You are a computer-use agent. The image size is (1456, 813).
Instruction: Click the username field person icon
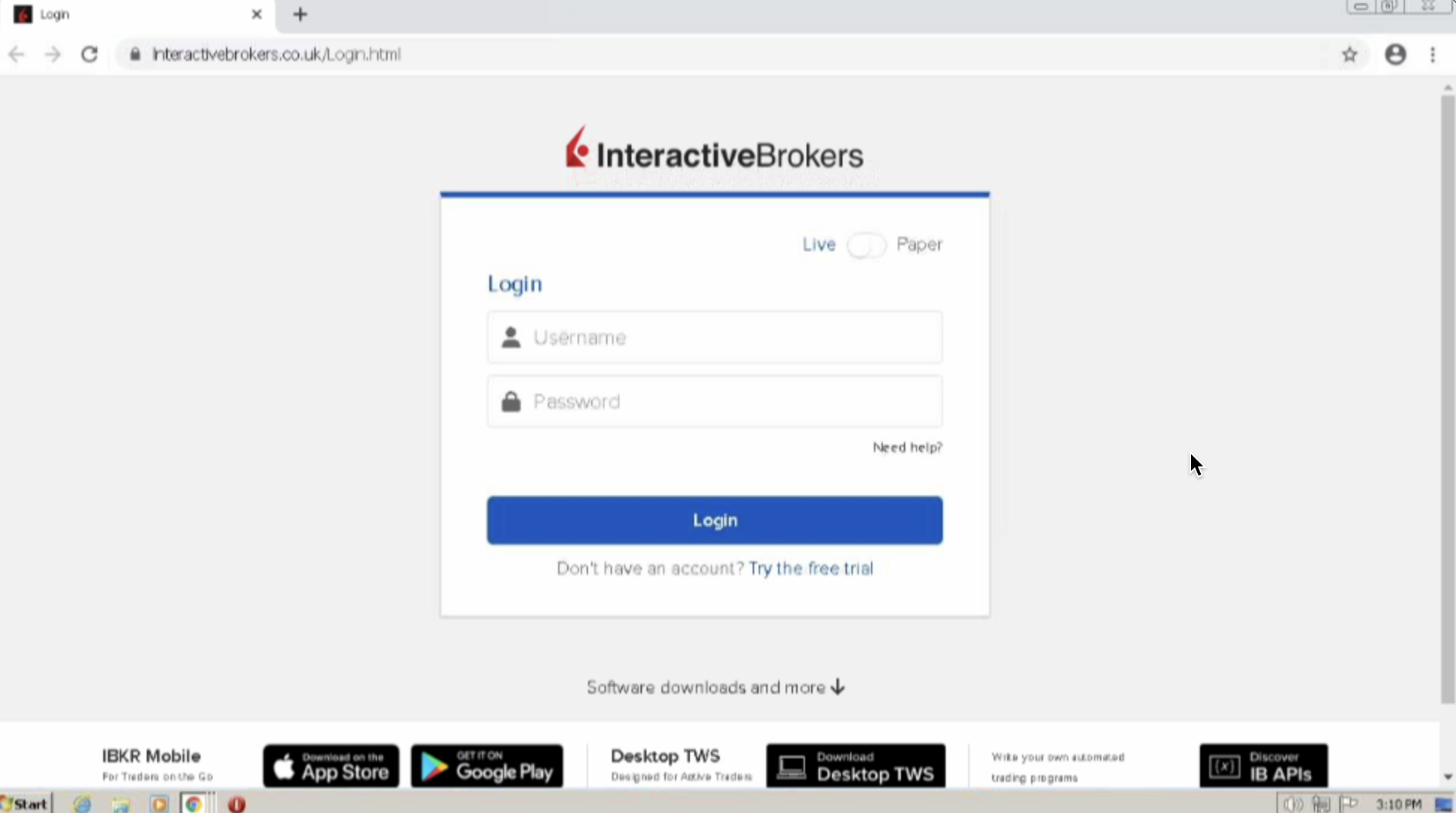(x=510, y=337)
